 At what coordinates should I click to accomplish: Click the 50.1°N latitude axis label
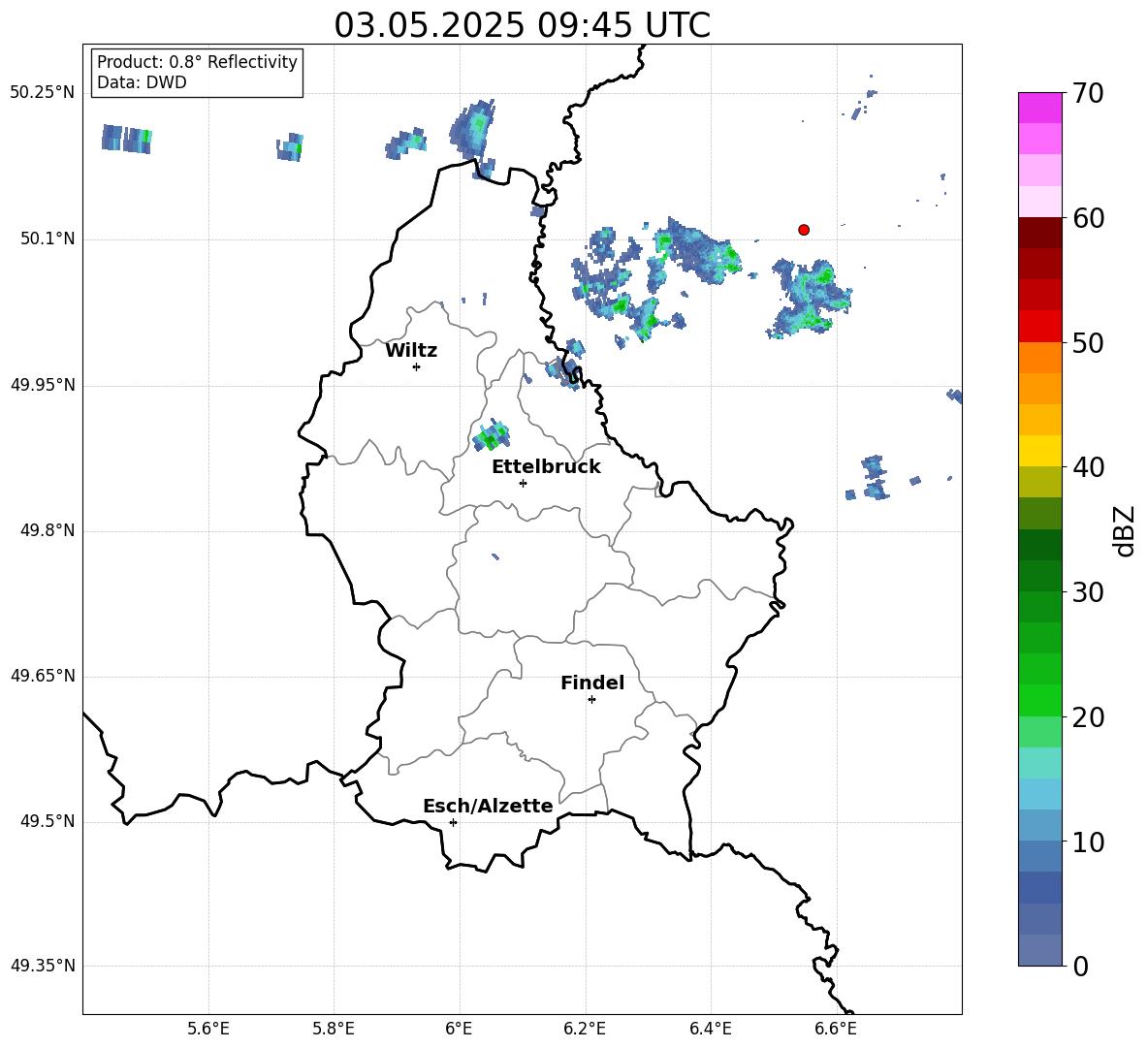48,239
